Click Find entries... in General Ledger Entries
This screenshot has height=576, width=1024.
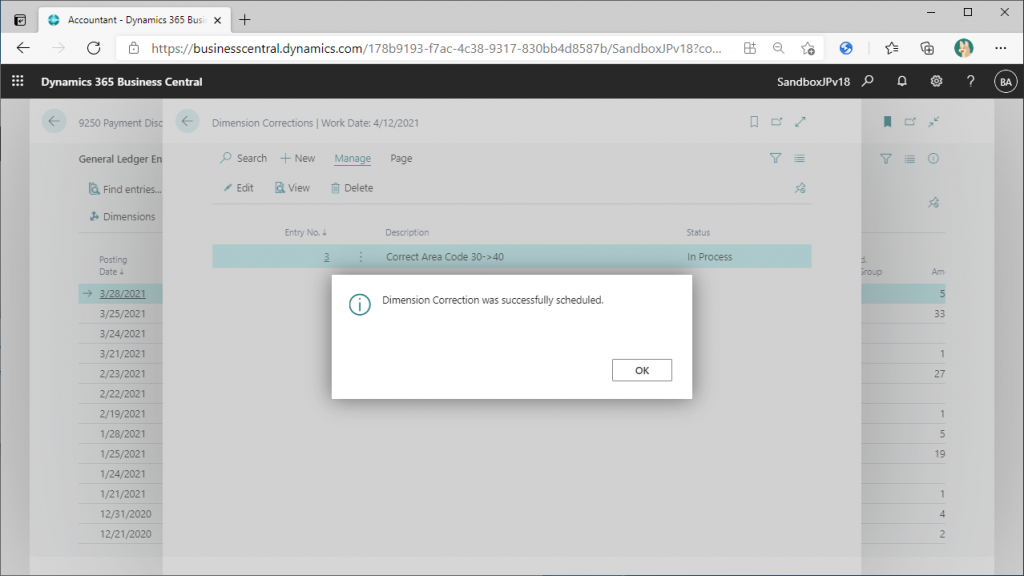(125, 189)
